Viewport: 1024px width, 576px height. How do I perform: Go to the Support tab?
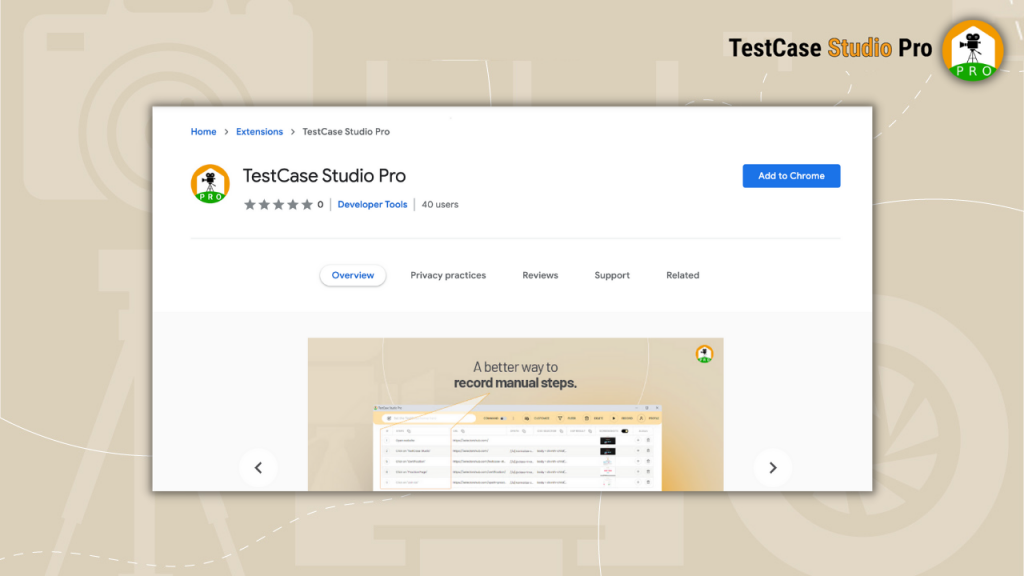coord(612,275)
